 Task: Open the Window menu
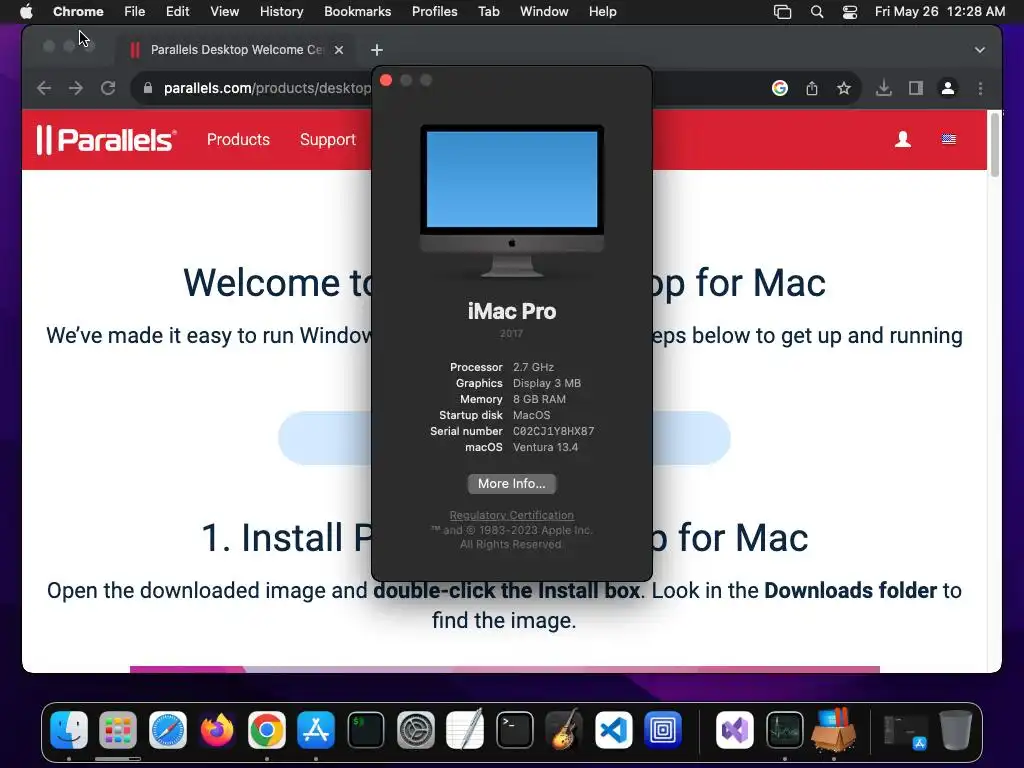pos(544,11)
